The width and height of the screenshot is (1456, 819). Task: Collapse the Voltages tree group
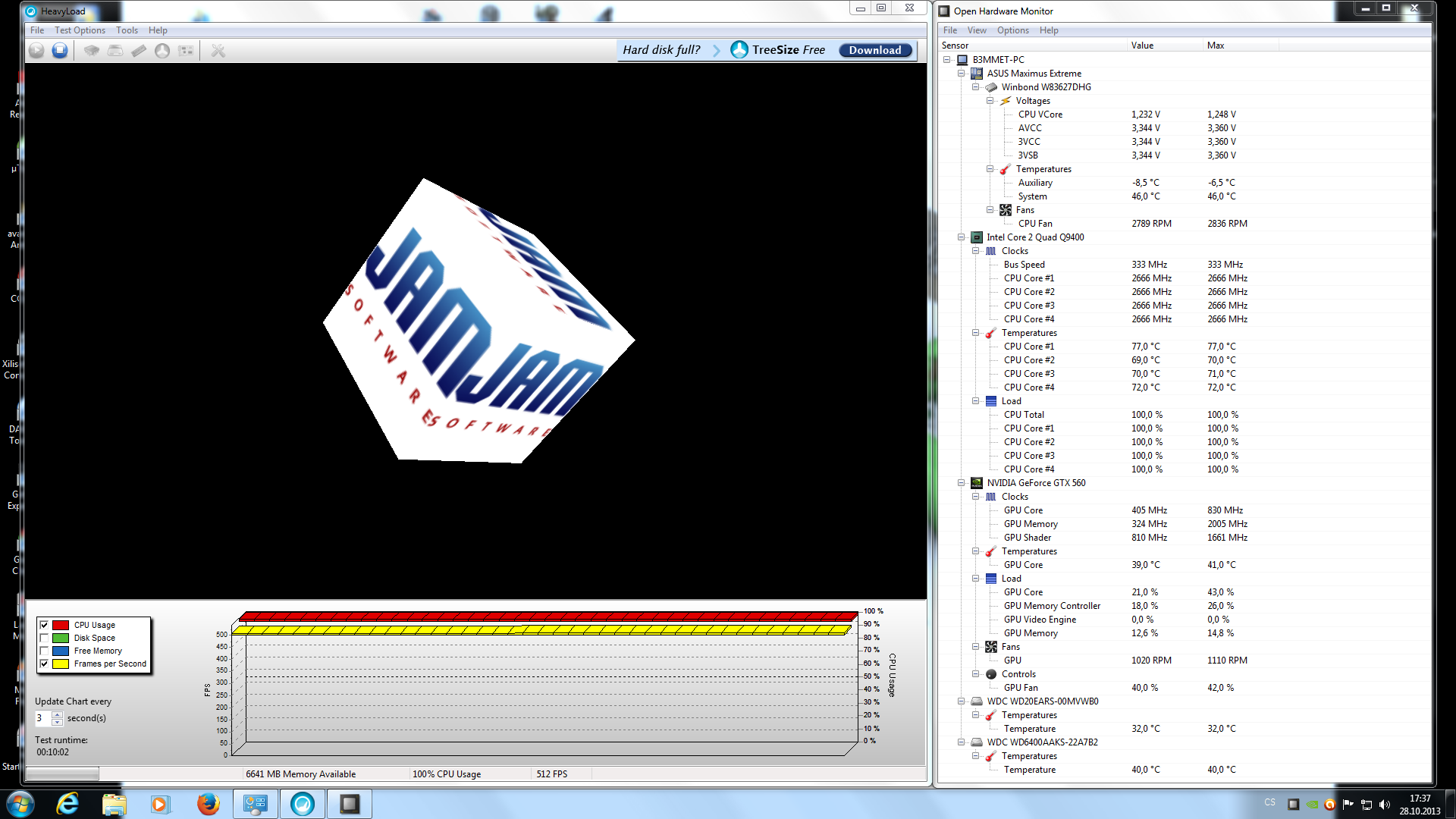[x=990, y=101]
